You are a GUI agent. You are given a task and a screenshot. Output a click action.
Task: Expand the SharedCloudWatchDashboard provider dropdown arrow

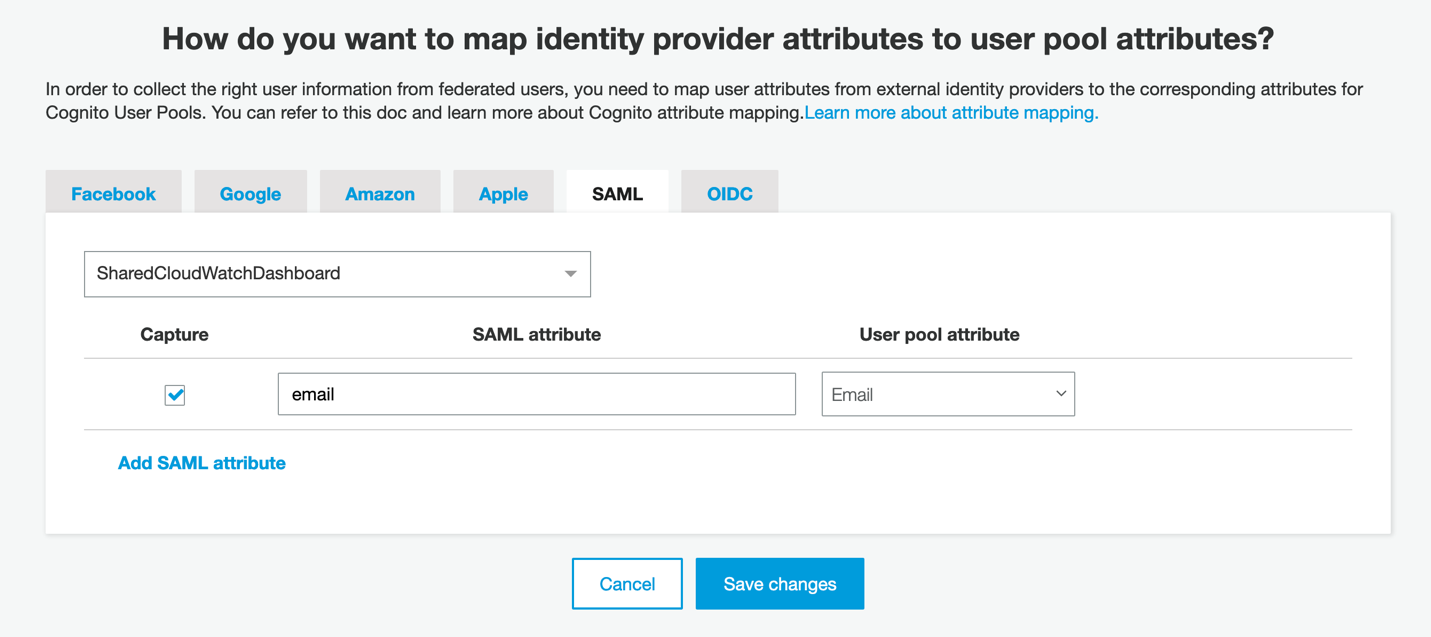pyautogui.click(x=570, y=273)
